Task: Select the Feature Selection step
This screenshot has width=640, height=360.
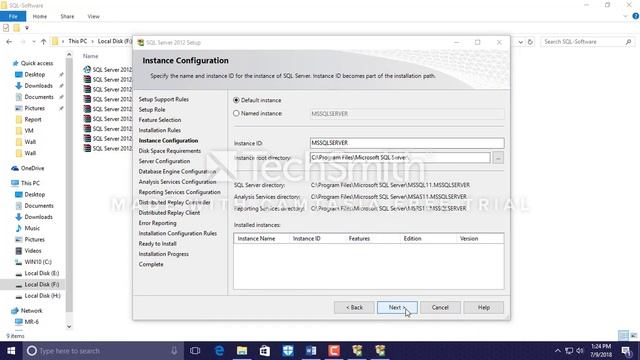Action: 160,120
